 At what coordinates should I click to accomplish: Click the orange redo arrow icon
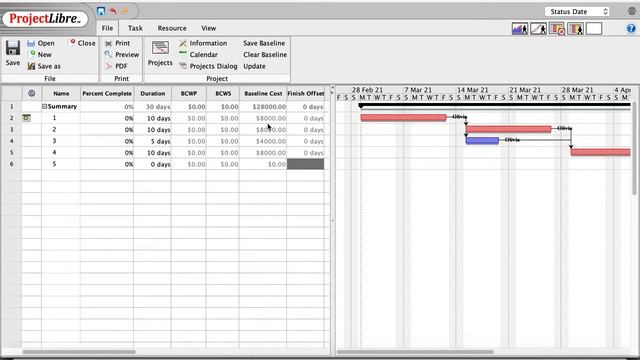coord(125,11)
